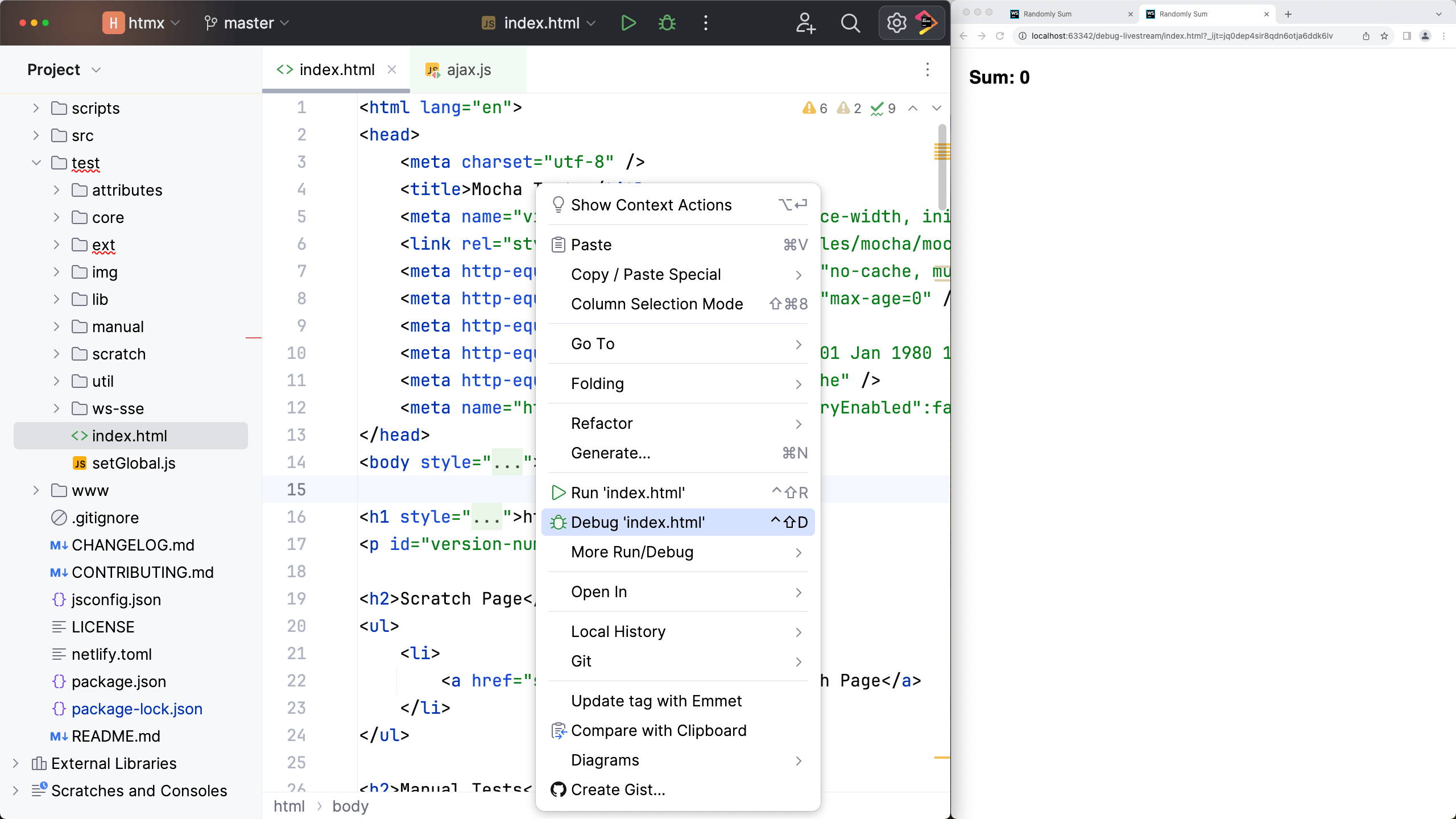Reload the browser page
This screenshot has width=1456, height=819.
tap(1000, 36)
